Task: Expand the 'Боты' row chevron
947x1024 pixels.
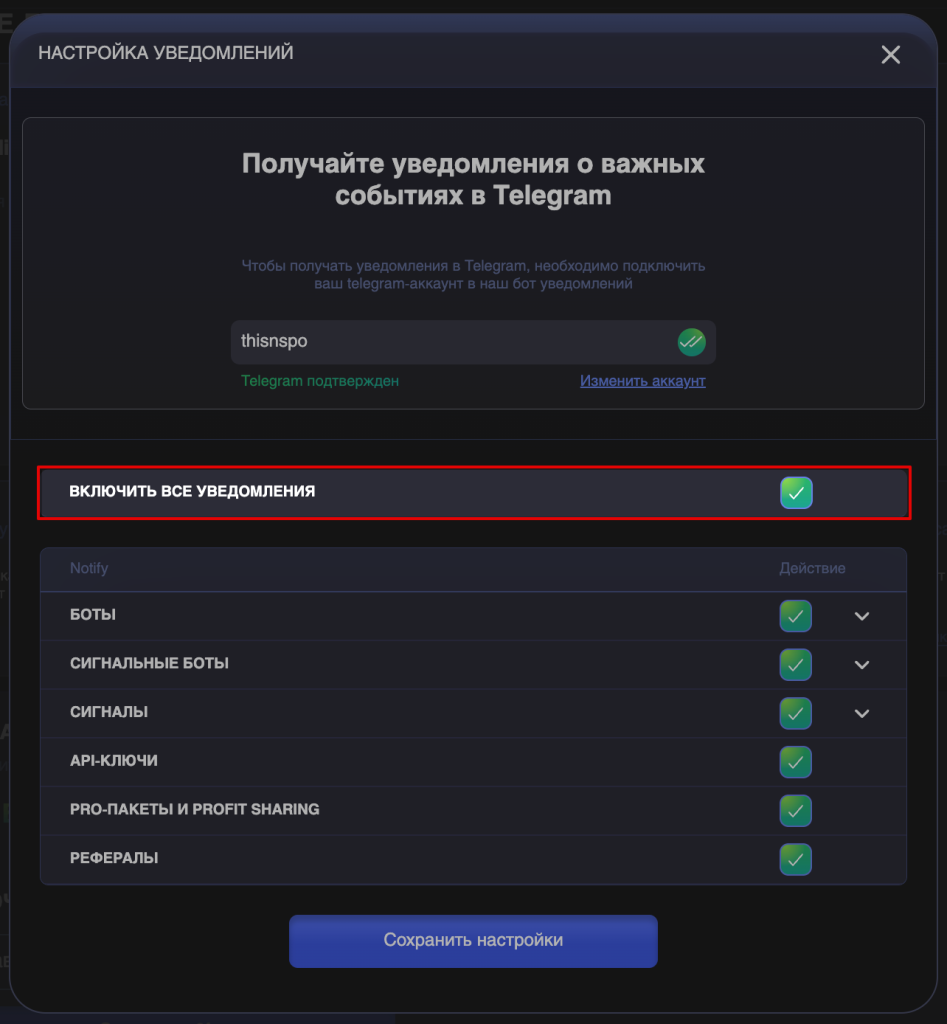Action: 862,616
